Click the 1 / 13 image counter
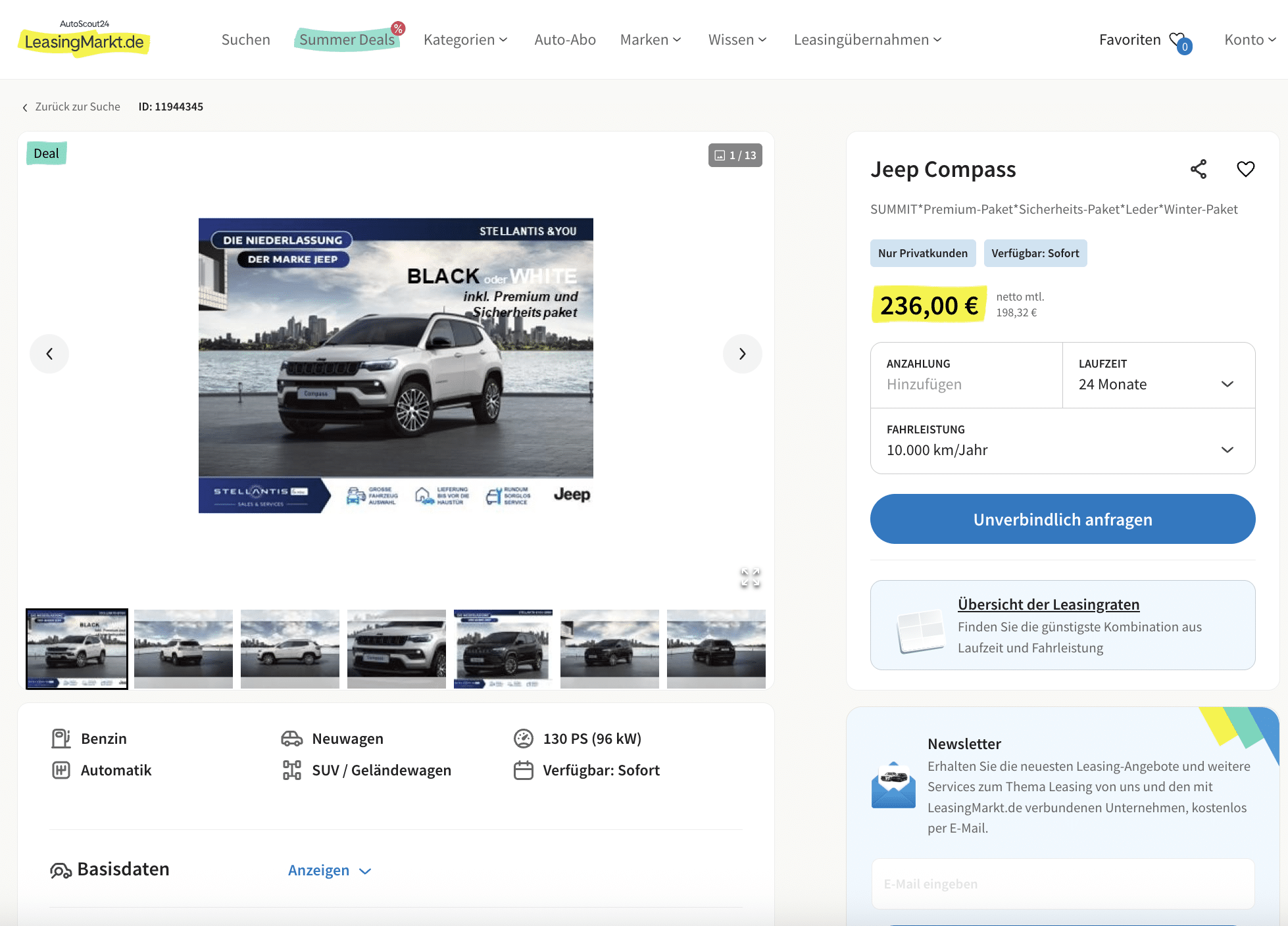1288x926 pixels. click(735, 155)
